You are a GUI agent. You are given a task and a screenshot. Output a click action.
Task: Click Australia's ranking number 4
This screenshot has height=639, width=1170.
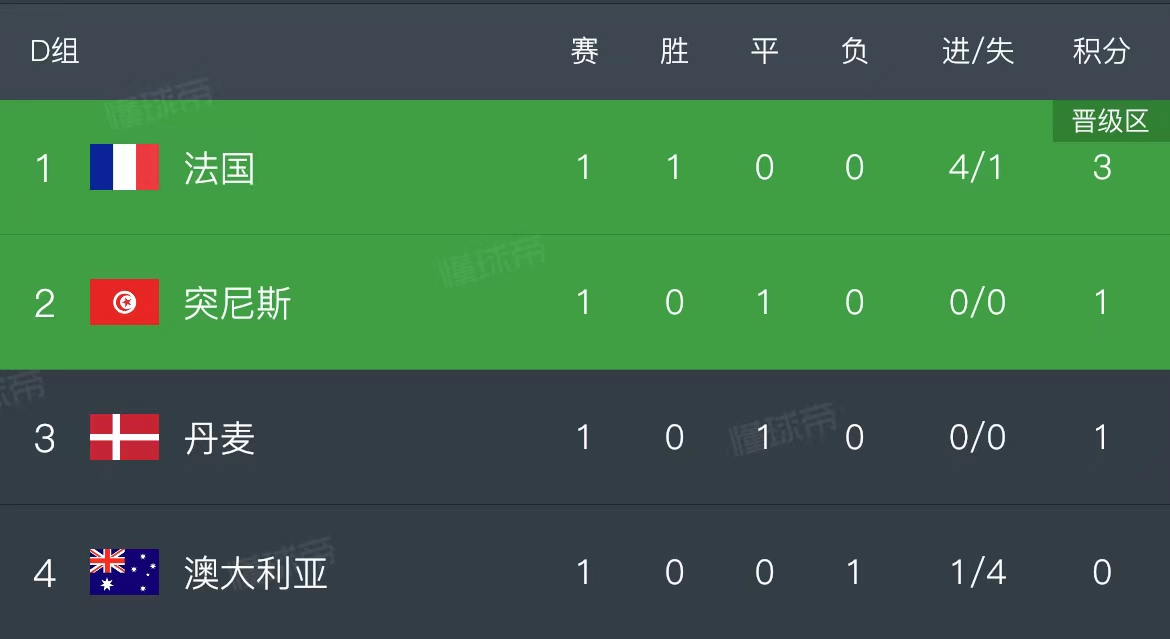43,573
